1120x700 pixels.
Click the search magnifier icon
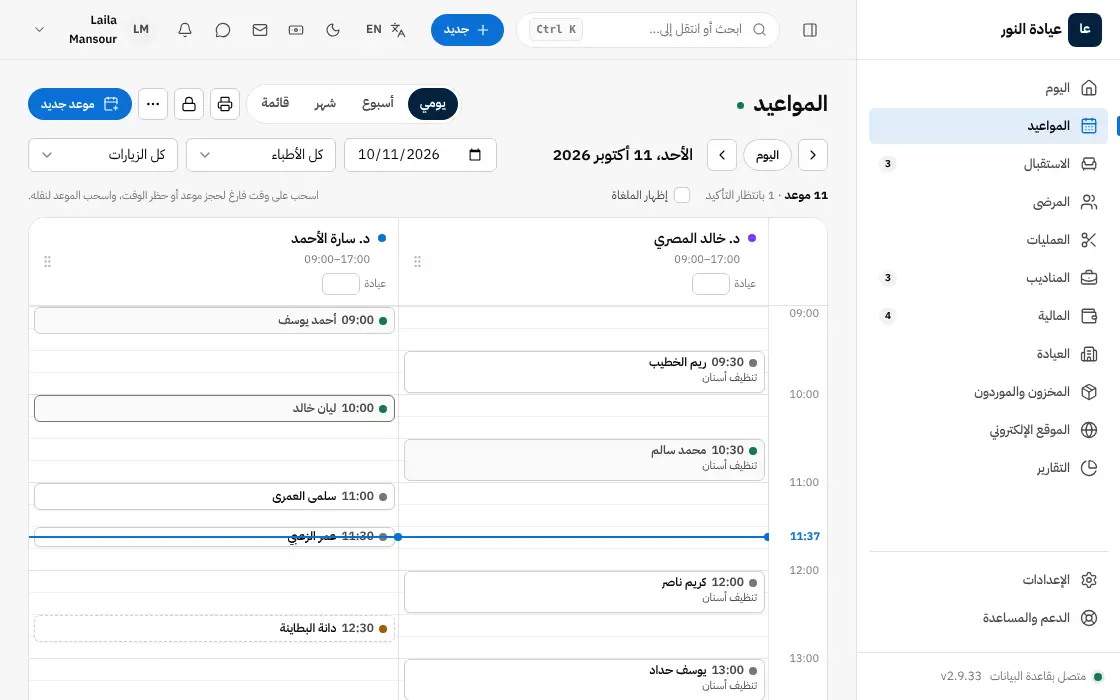pyautogui.click(x=759, y=29)
